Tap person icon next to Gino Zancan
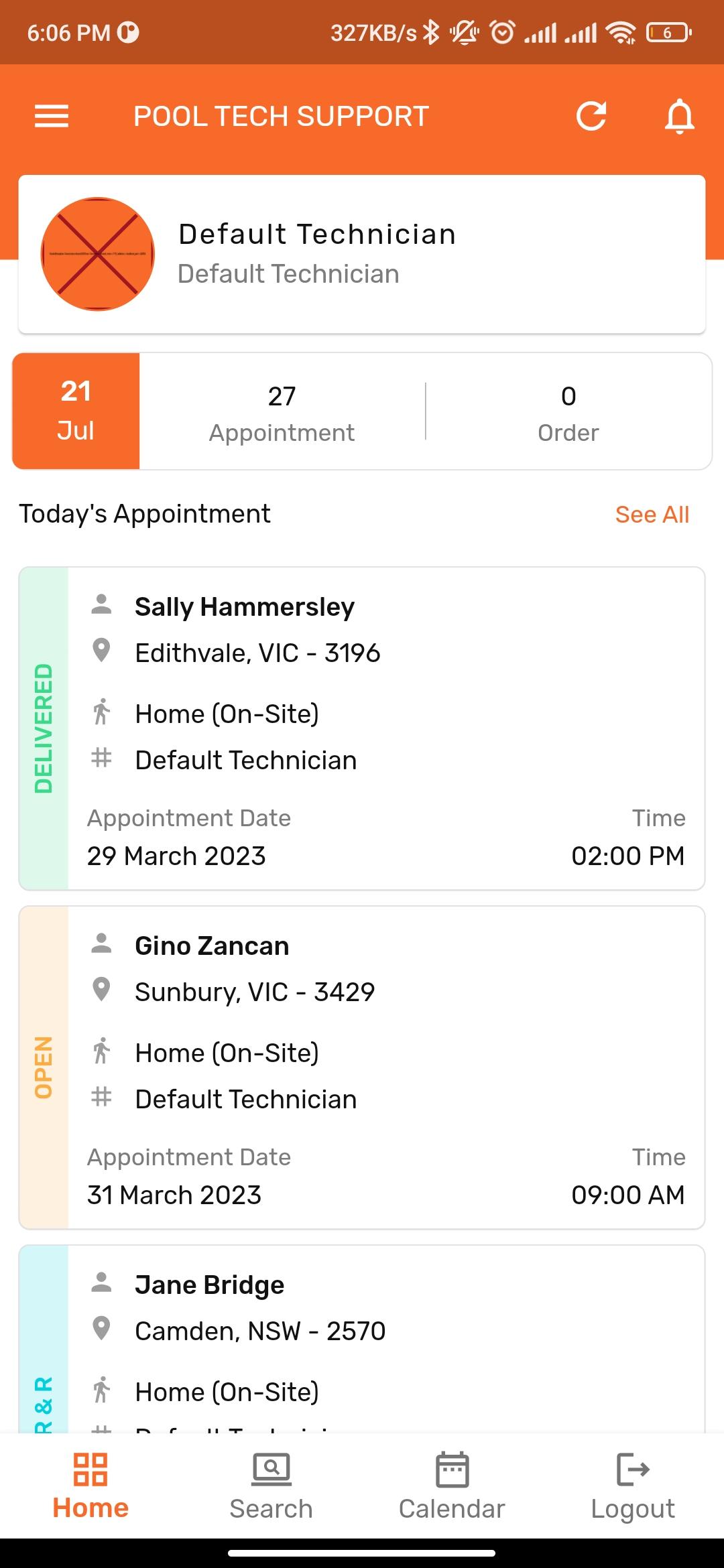The height and width of the screenshot is (1568, 724). tap(101, 943)
